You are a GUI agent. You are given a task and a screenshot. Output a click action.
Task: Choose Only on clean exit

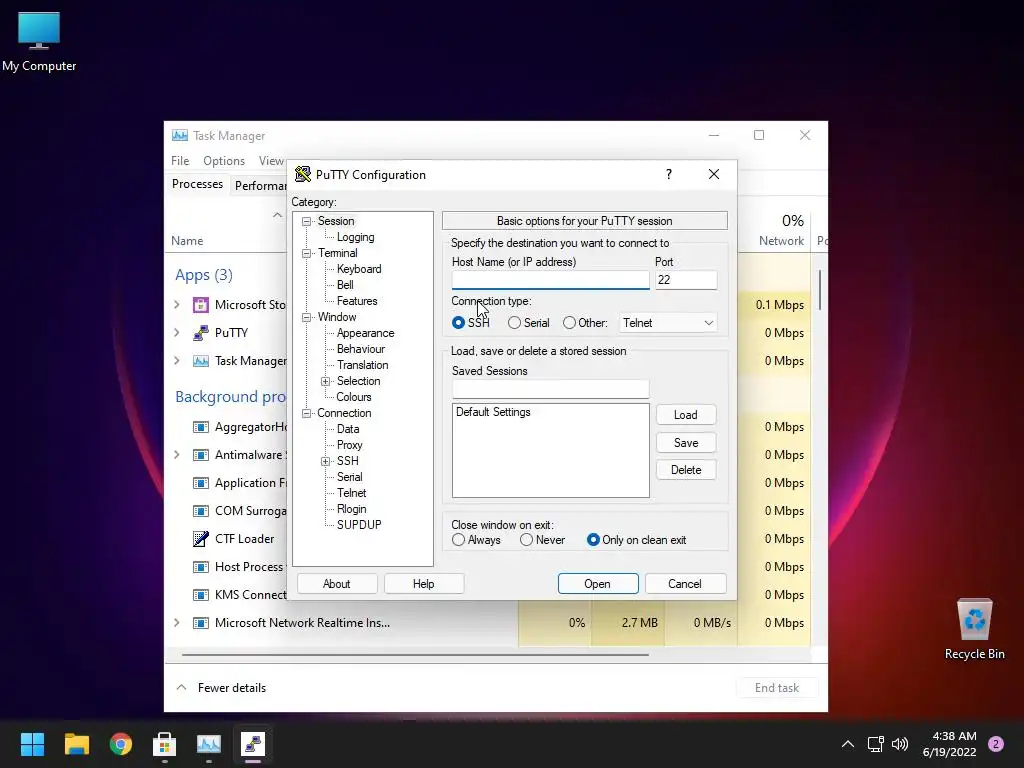[x=593, y=540]
